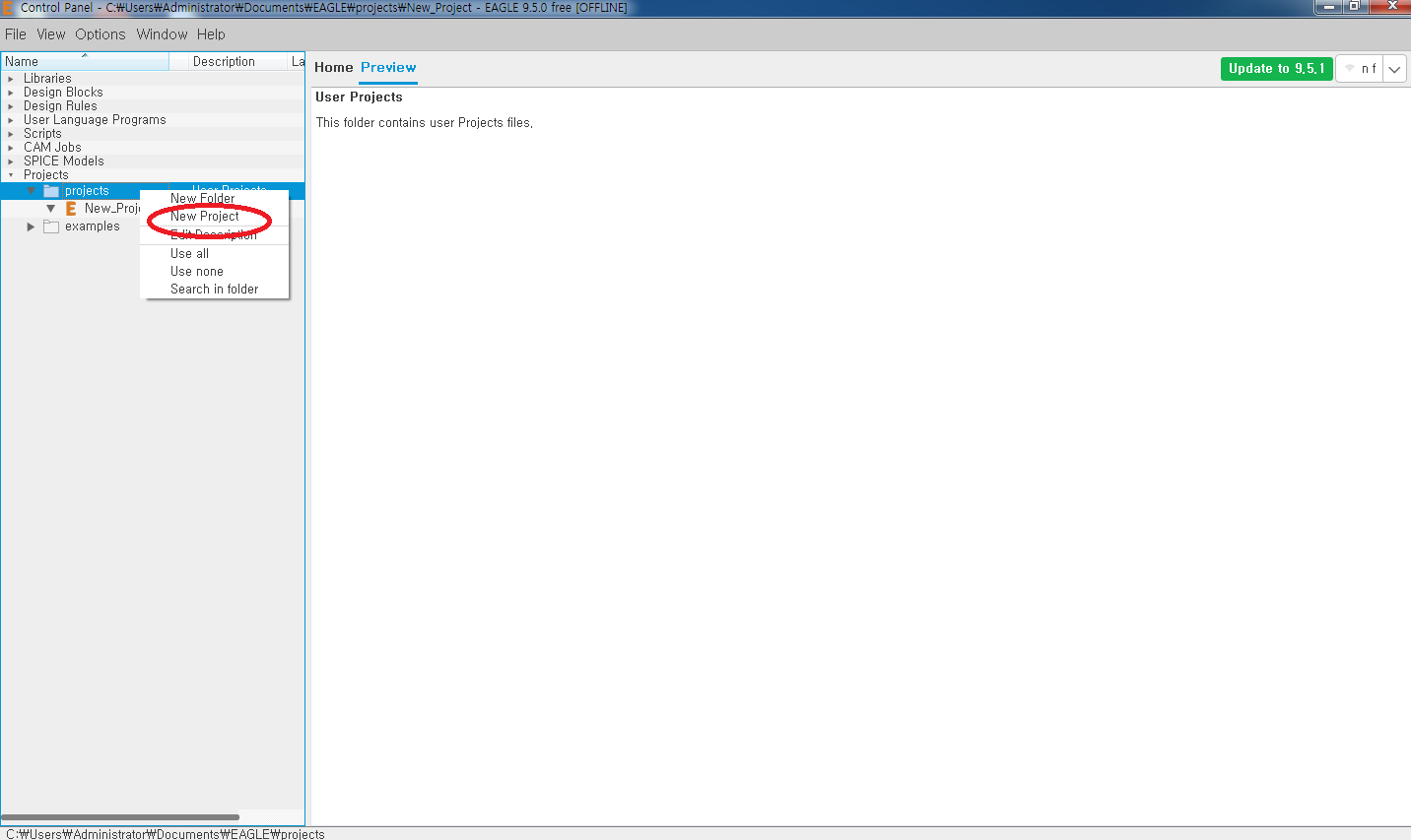The image size is (1411, 840).
Task: Maximize the Control Panel window
Action: pos(1355,7)
